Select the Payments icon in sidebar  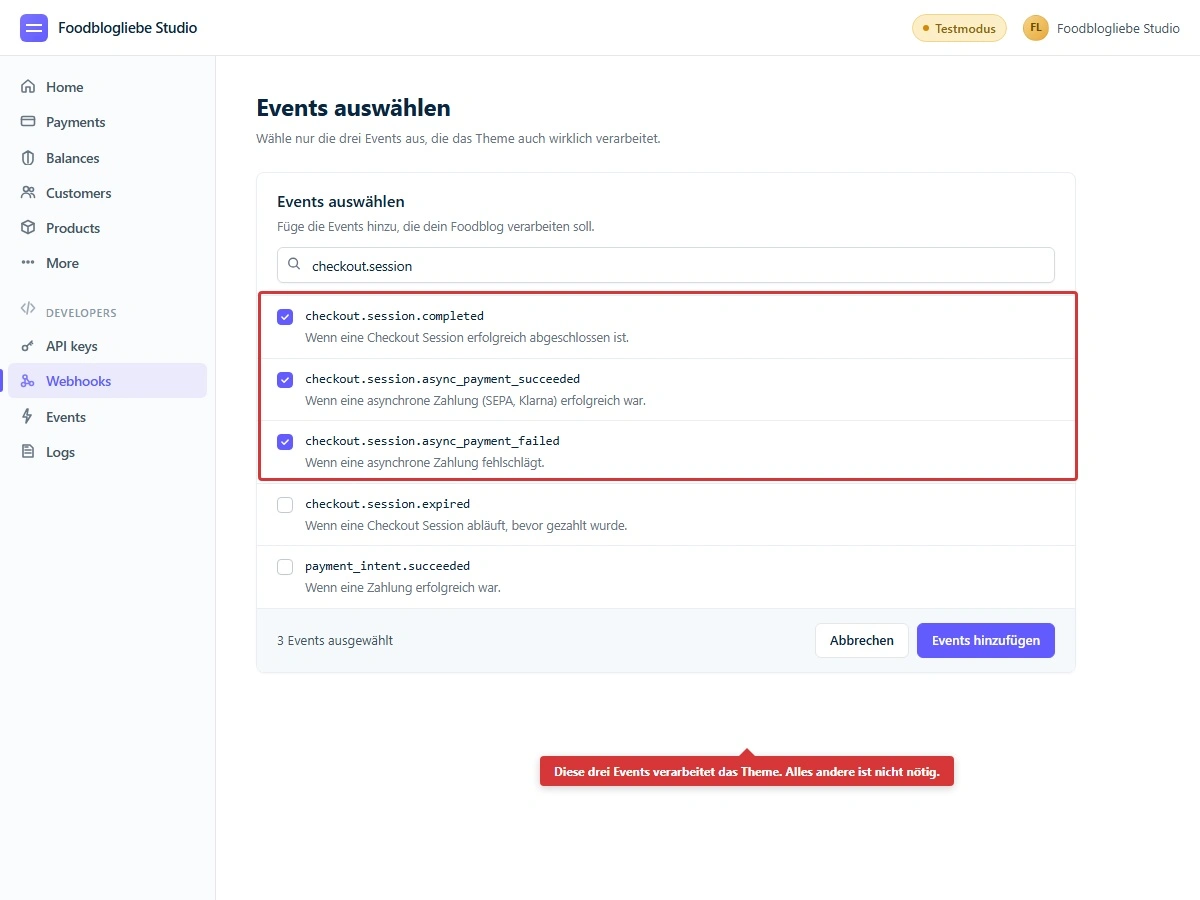click(x=30, y=122)
